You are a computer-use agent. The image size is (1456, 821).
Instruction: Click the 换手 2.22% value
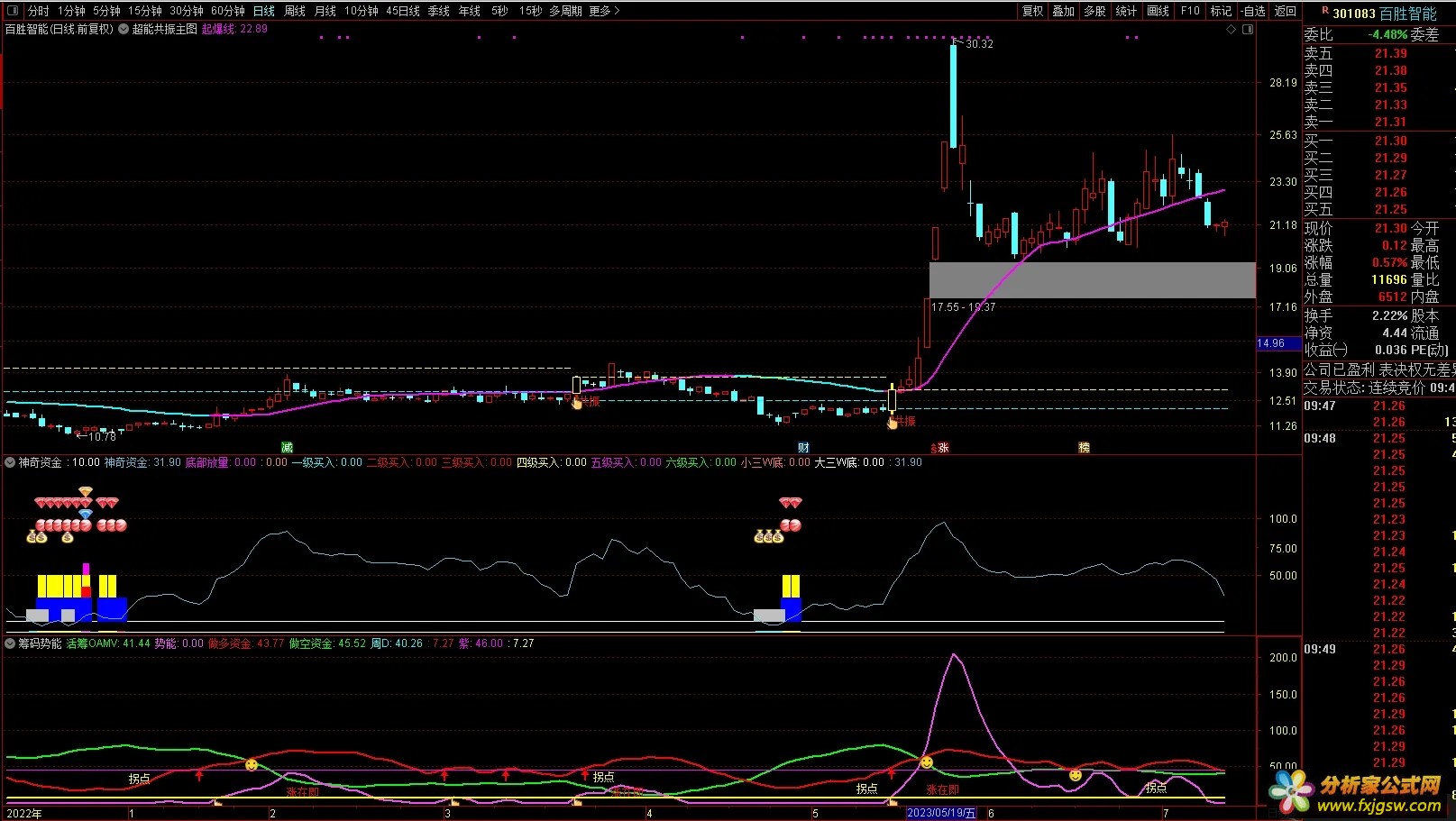[1389, 315]
